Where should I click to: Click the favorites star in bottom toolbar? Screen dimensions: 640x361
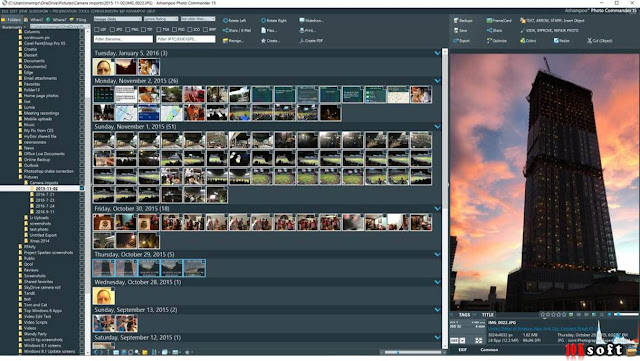coord(187,352)
